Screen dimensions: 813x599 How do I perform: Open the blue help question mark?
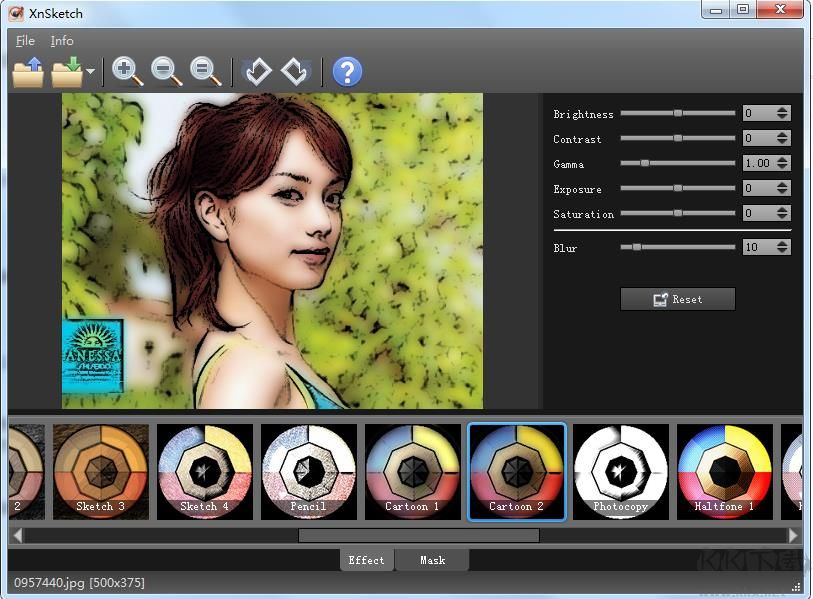tap(347, 72)
